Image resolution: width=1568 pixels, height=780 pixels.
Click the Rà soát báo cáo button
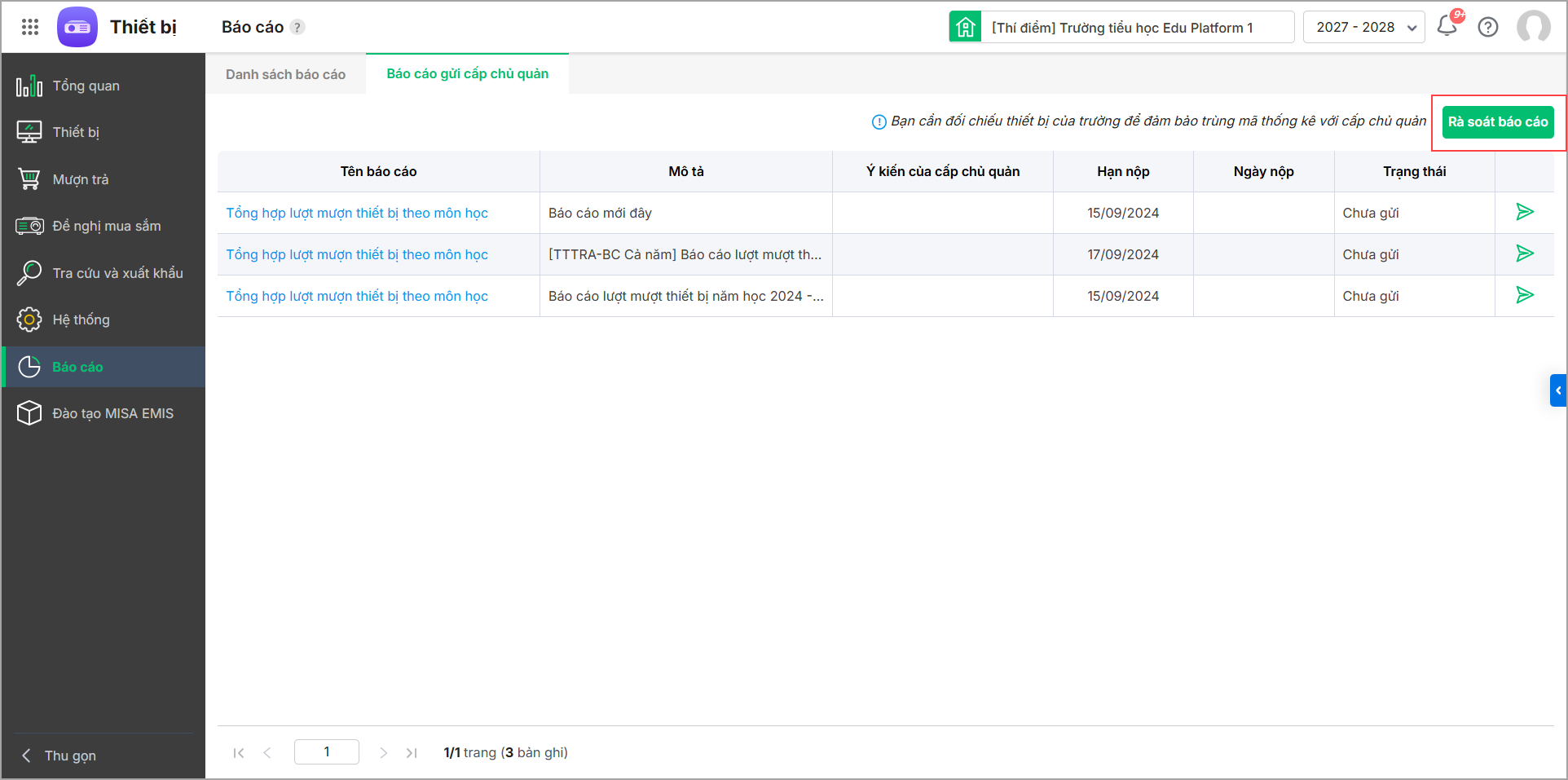click(1498, 122)
